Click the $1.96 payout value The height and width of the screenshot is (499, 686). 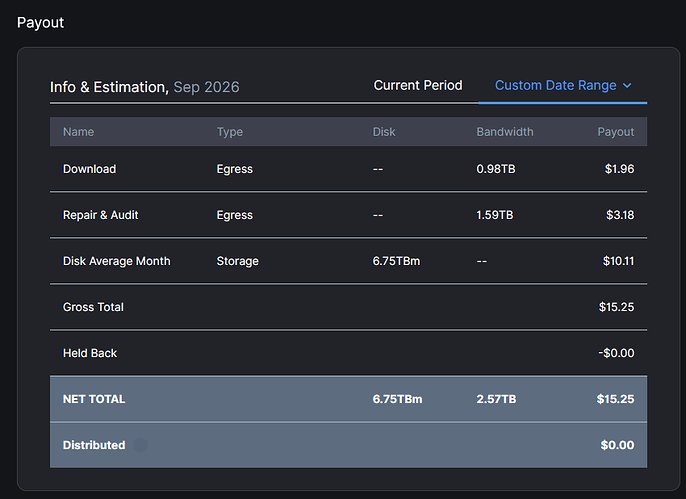coord(619,169)
